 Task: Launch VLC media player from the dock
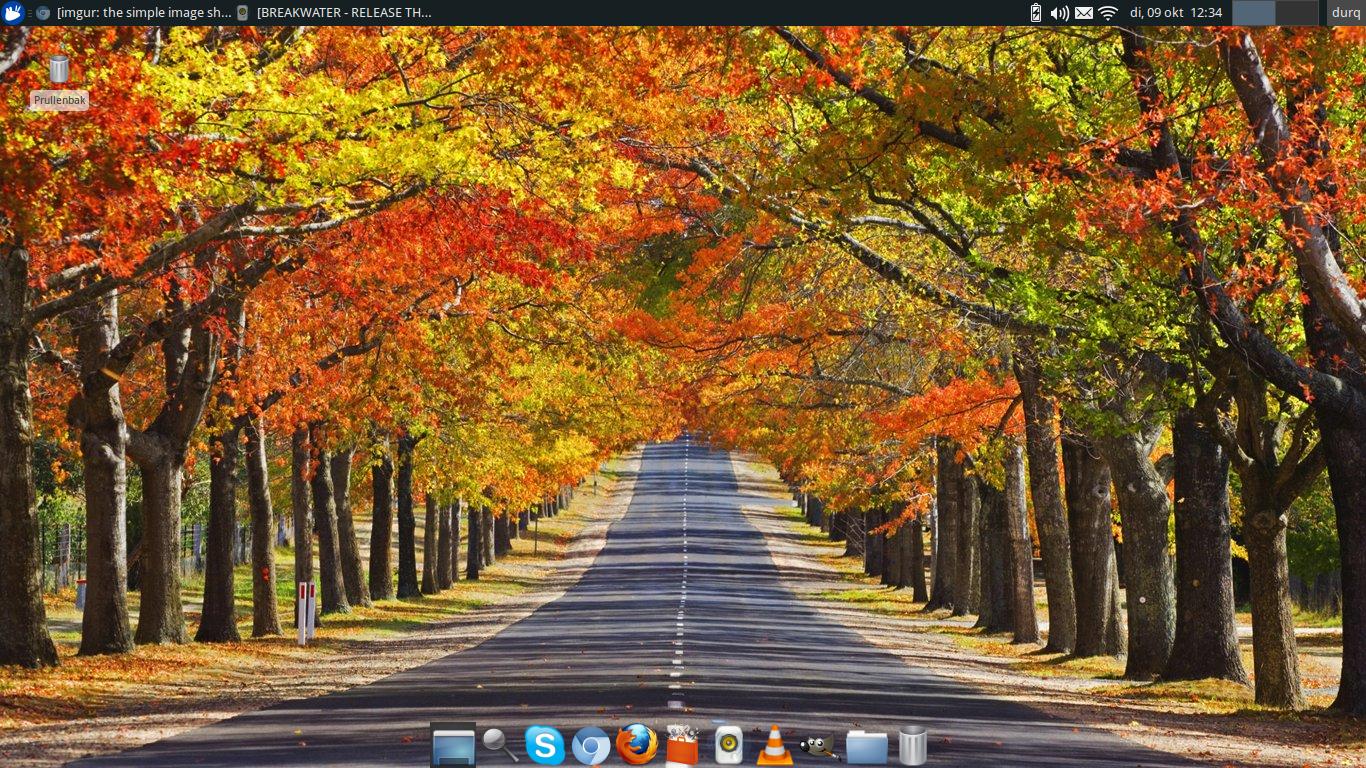774,746
